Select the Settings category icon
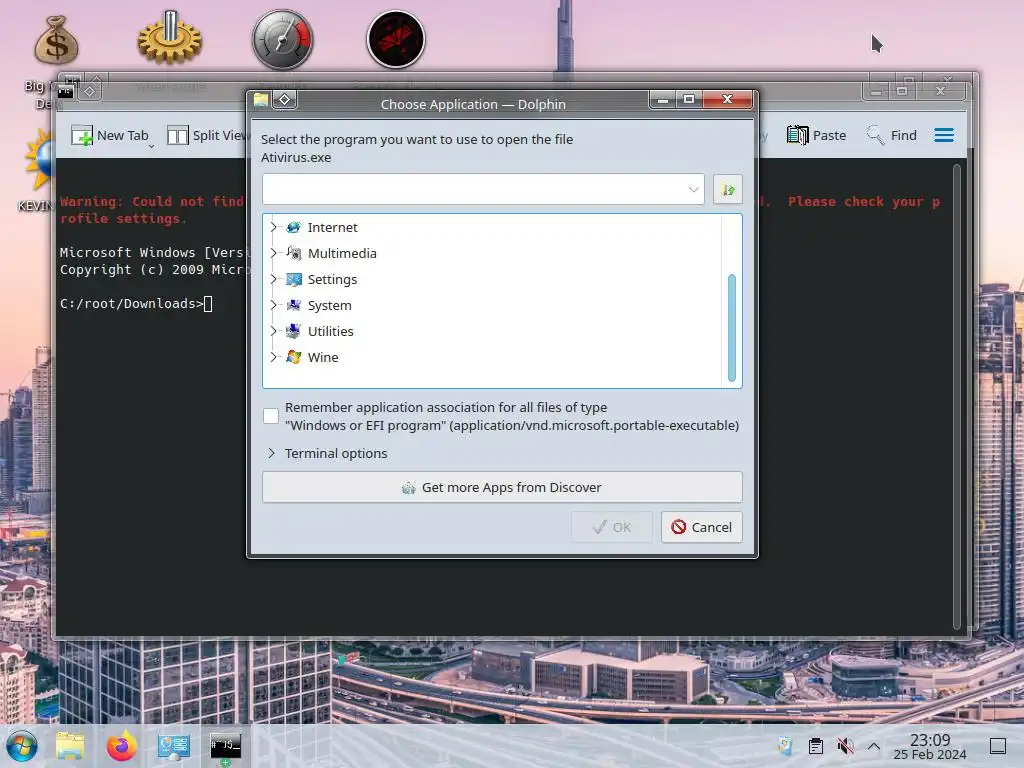 tap(294, 280)
